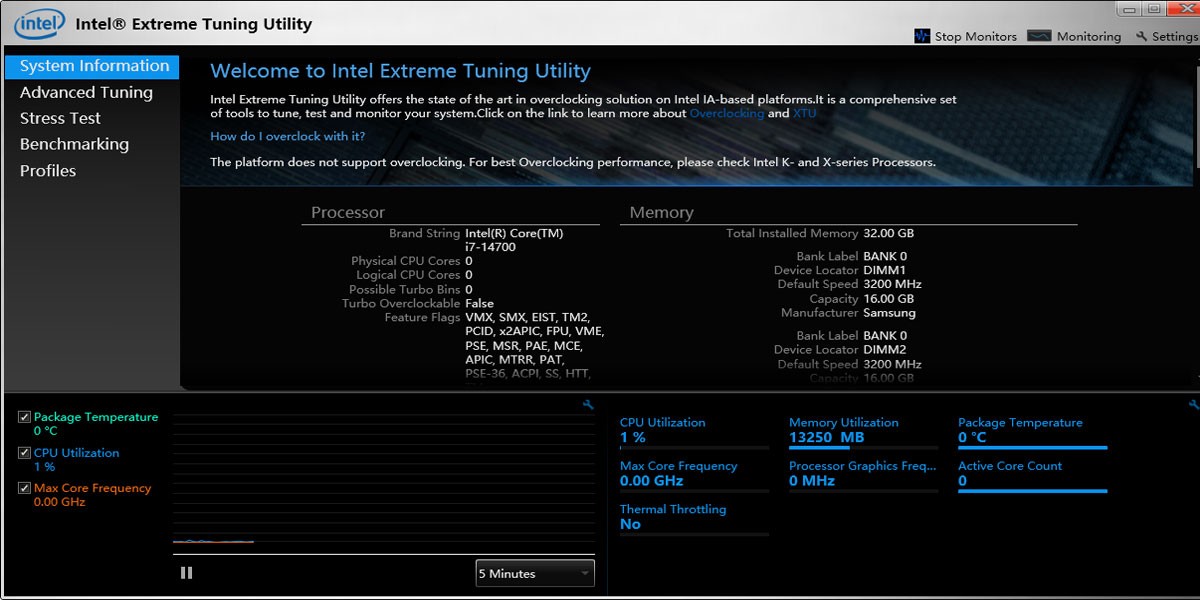Screen dimensions: 1200x600
Task: Follow the Overclocking link
Action: point(726,113)
